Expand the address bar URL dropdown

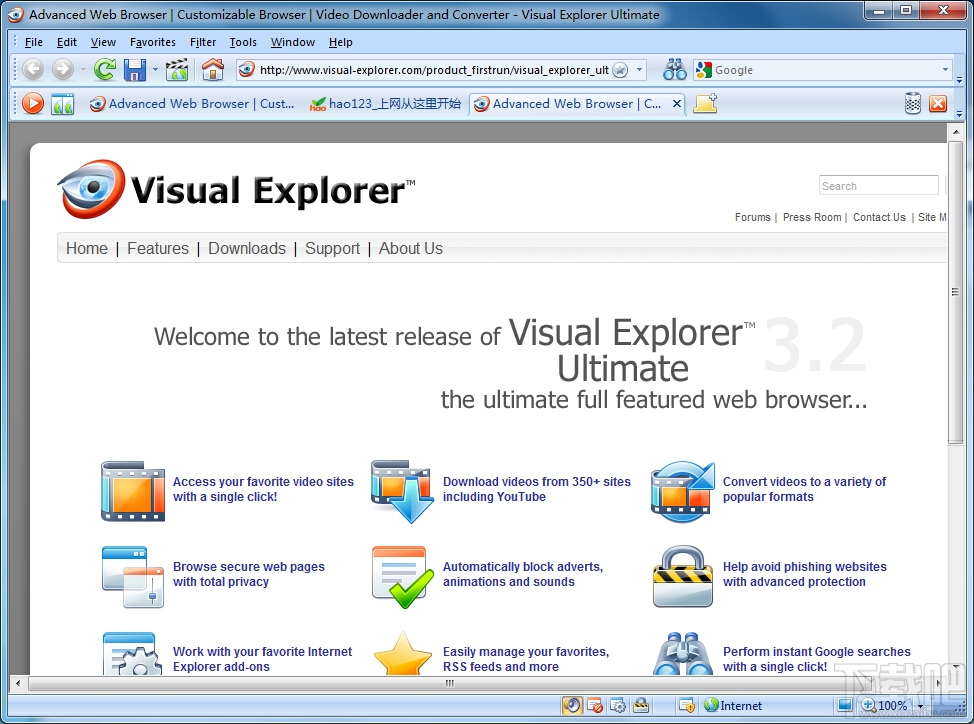(639, 70)
